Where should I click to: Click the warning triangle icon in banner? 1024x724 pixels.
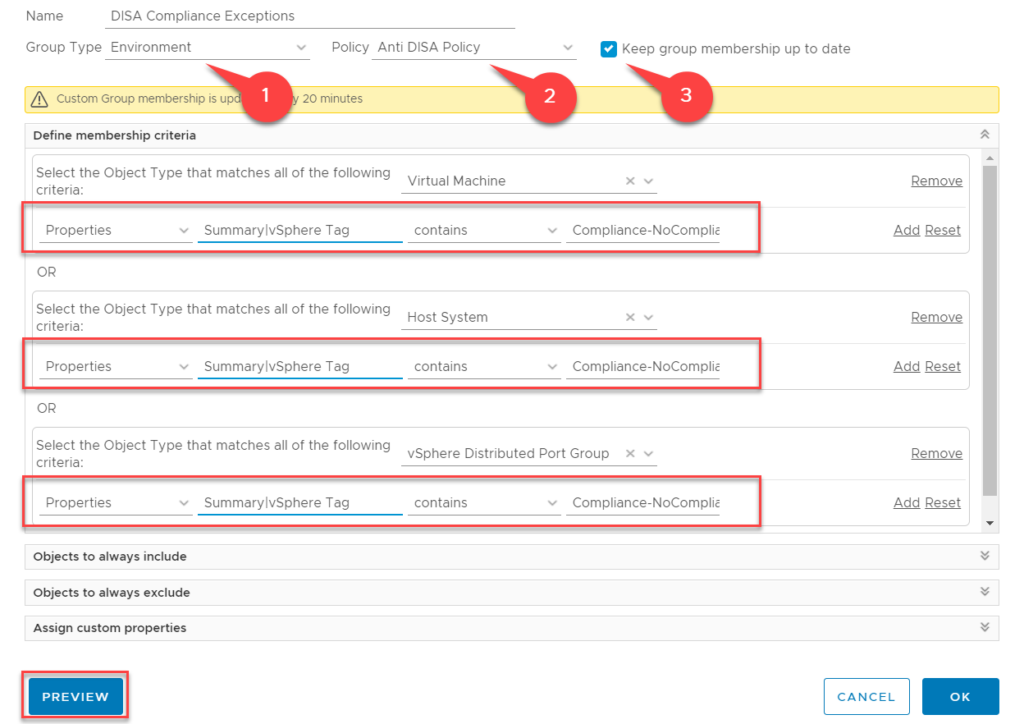tap(39, 99)
